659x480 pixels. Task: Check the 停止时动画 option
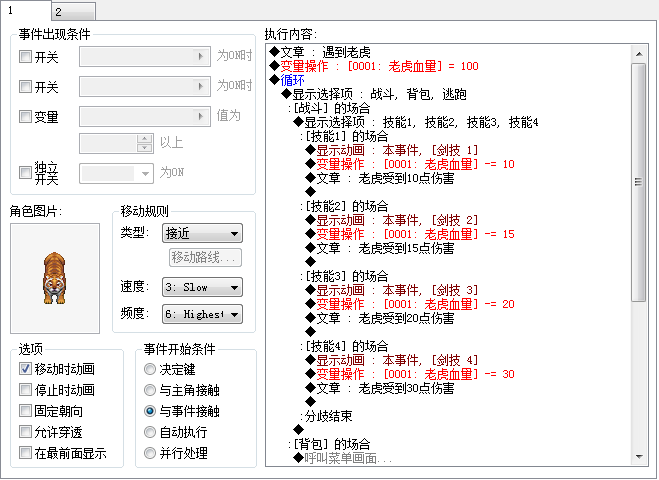coord(25,390)
